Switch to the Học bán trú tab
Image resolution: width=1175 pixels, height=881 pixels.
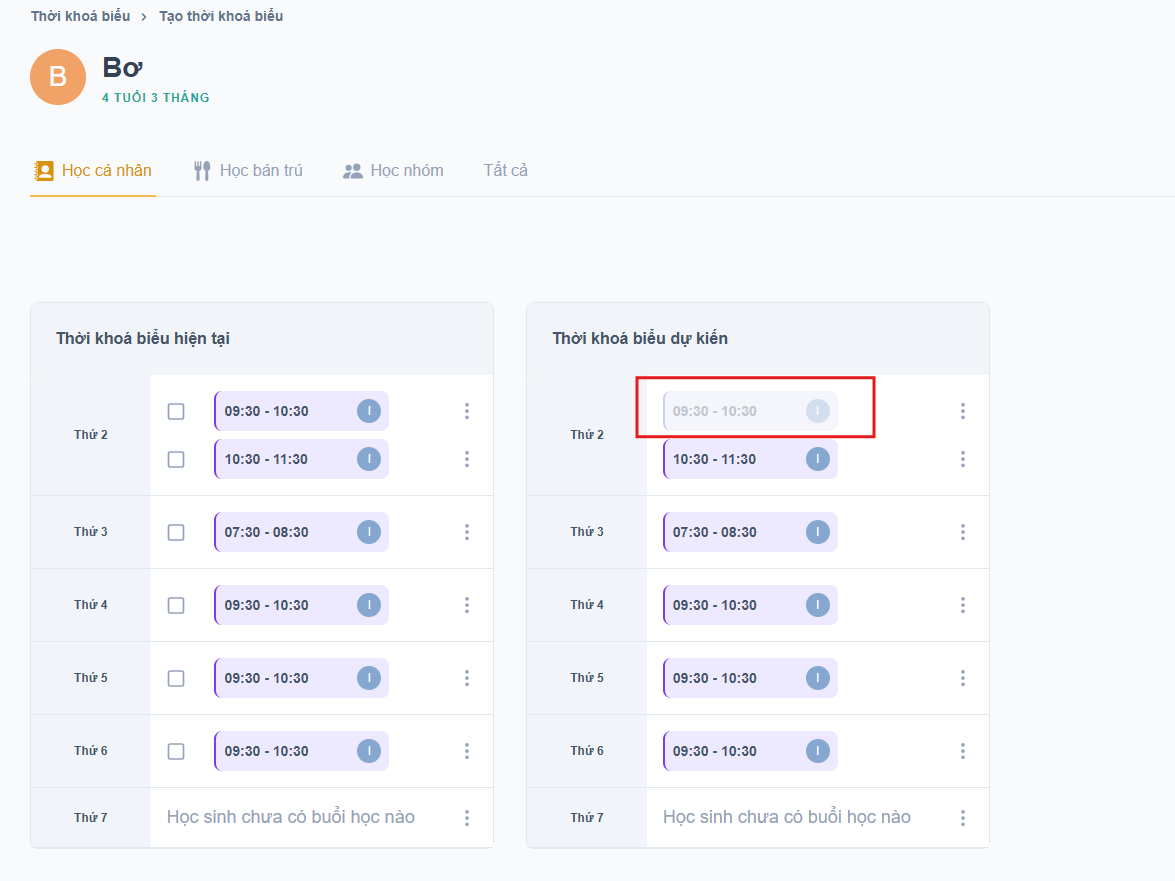[x=249, y=171]
